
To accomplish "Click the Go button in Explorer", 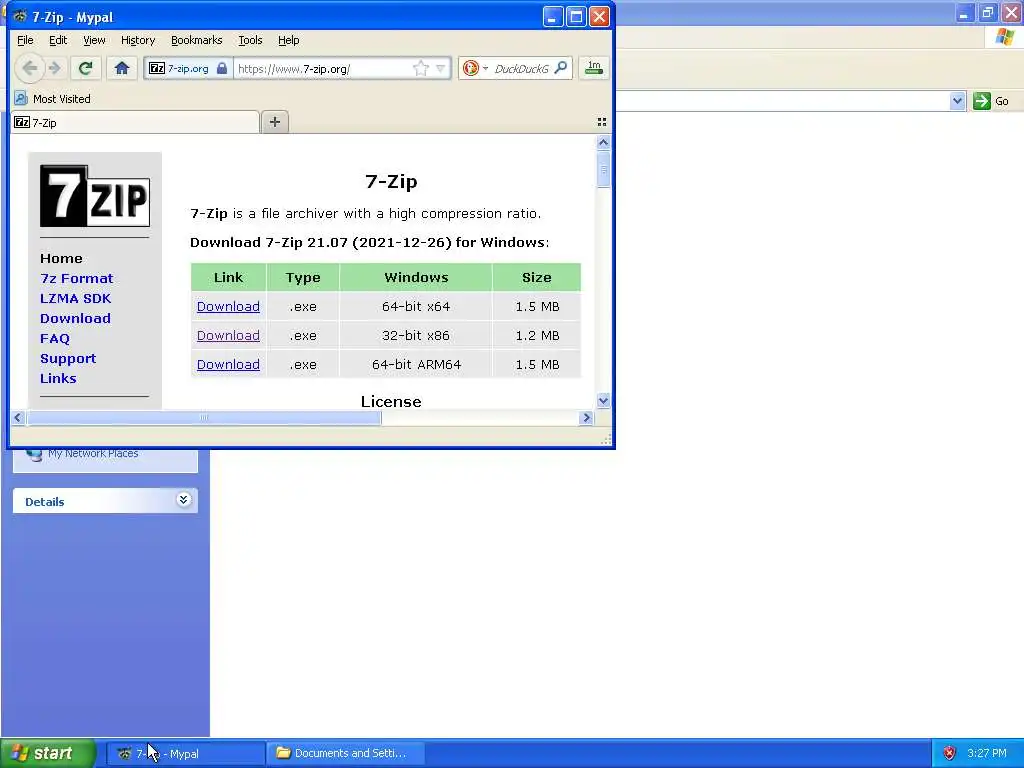I will click(x=991, y=101).
